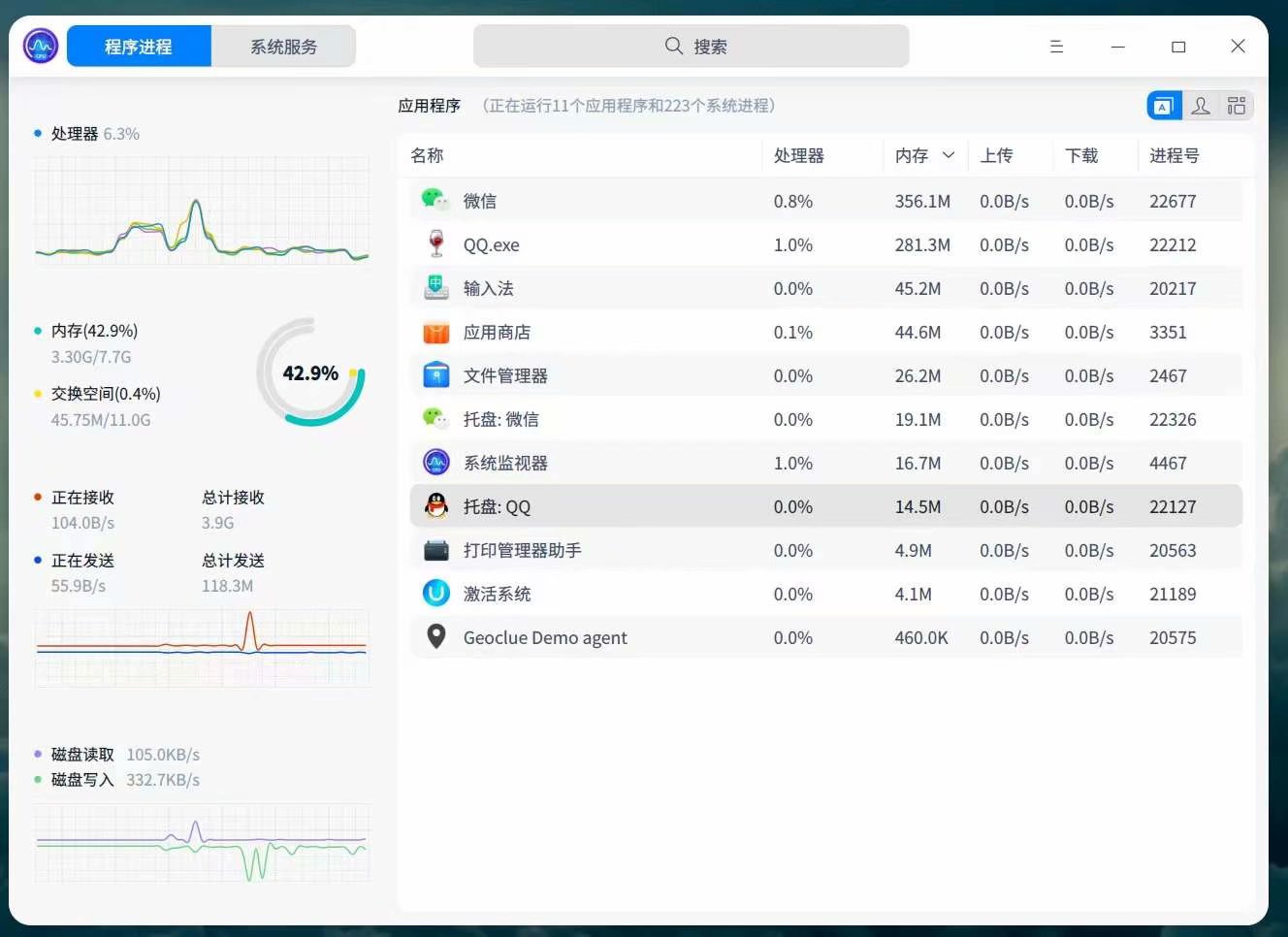The height and width of the screenshot is (937, 1288).
Task: Click process ID 20563
Action: coord(1173,550)
